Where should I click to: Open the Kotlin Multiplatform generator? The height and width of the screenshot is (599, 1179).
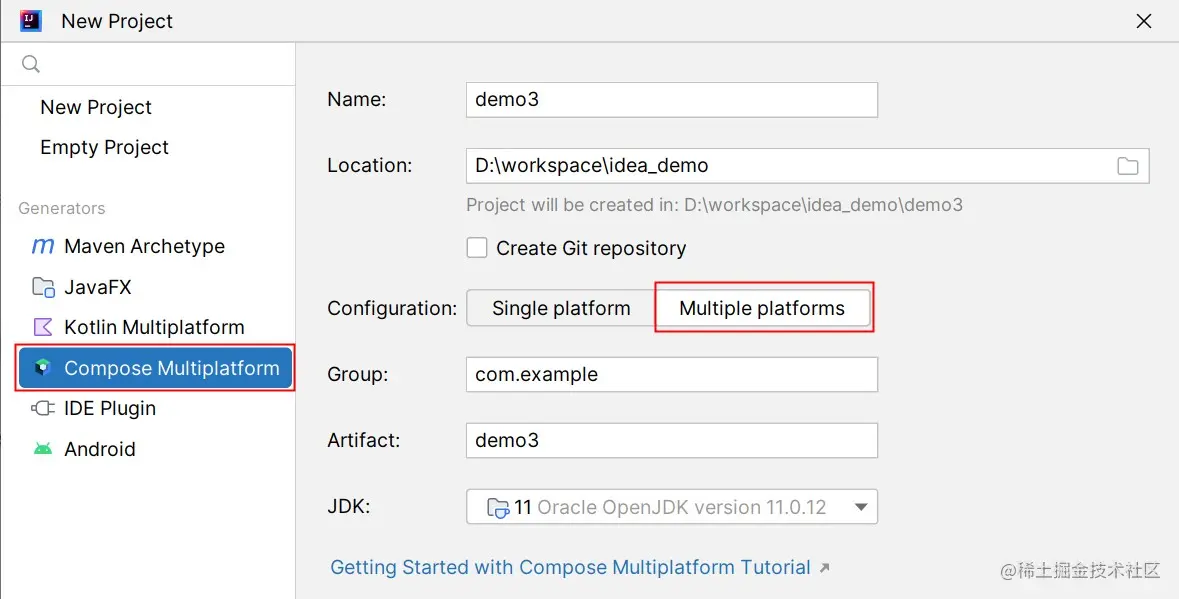click(x=42, y=327)
